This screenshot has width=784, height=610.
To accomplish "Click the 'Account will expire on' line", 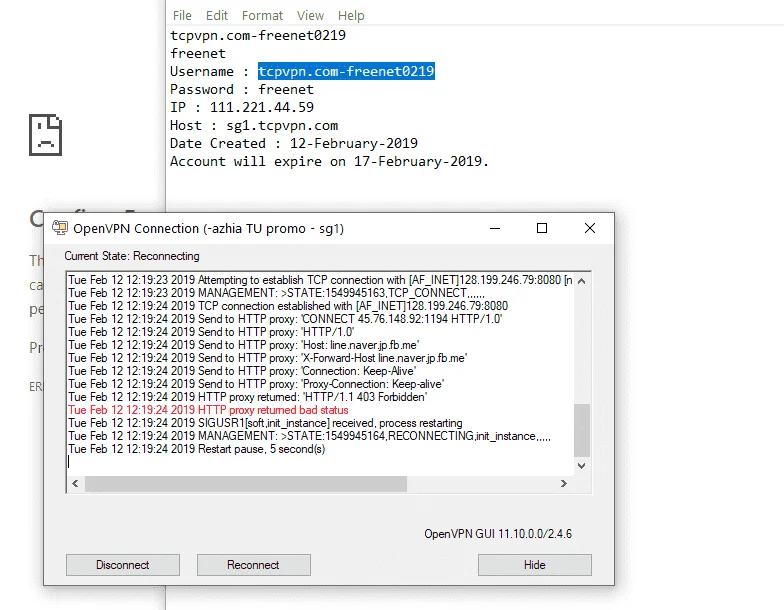I will [329, 161].
